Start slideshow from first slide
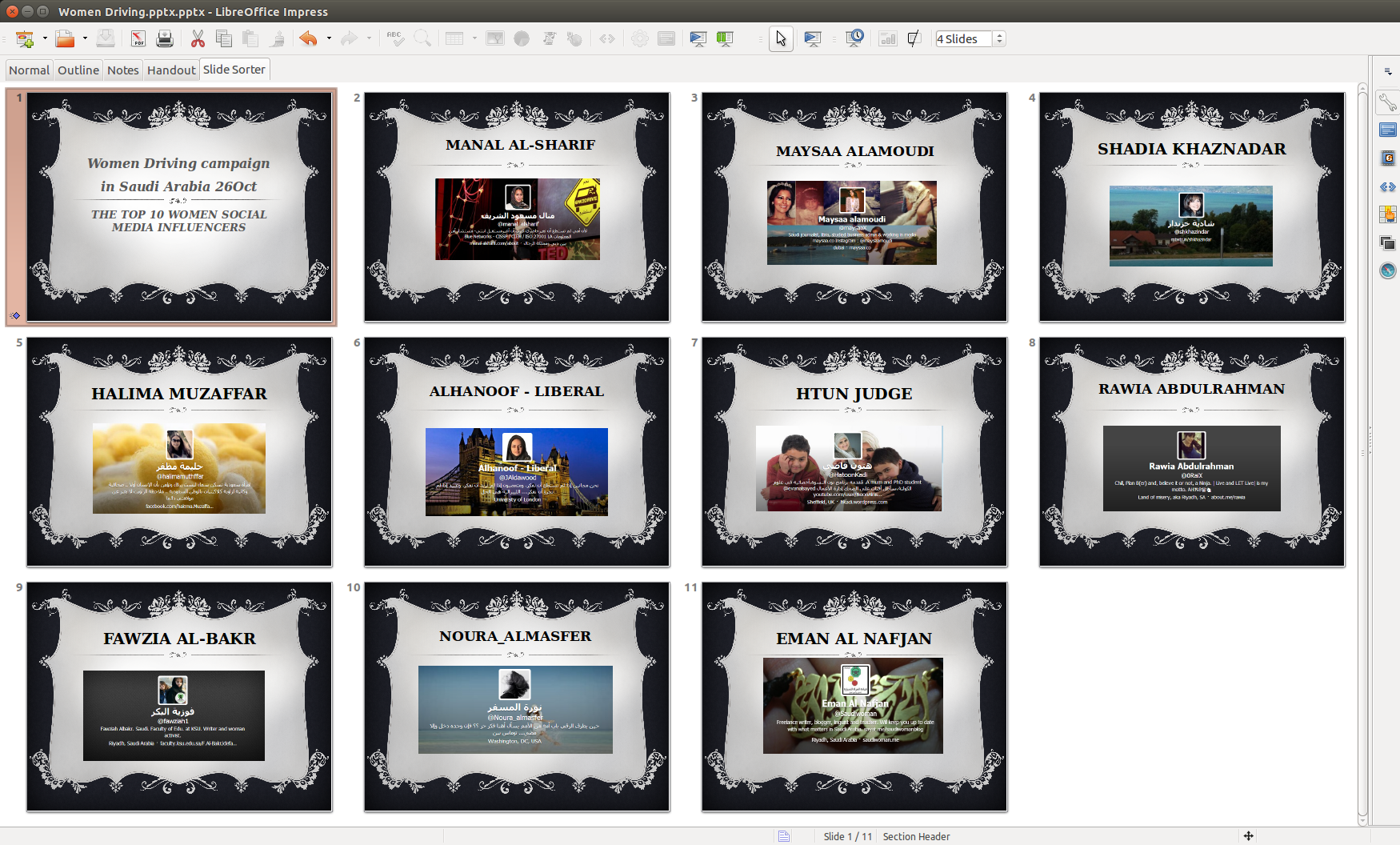 (698, 38)
